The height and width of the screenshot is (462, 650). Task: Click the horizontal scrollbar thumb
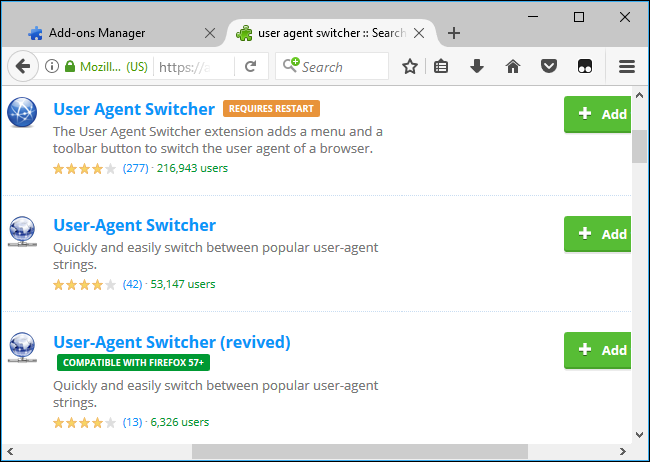coord(360,451)
